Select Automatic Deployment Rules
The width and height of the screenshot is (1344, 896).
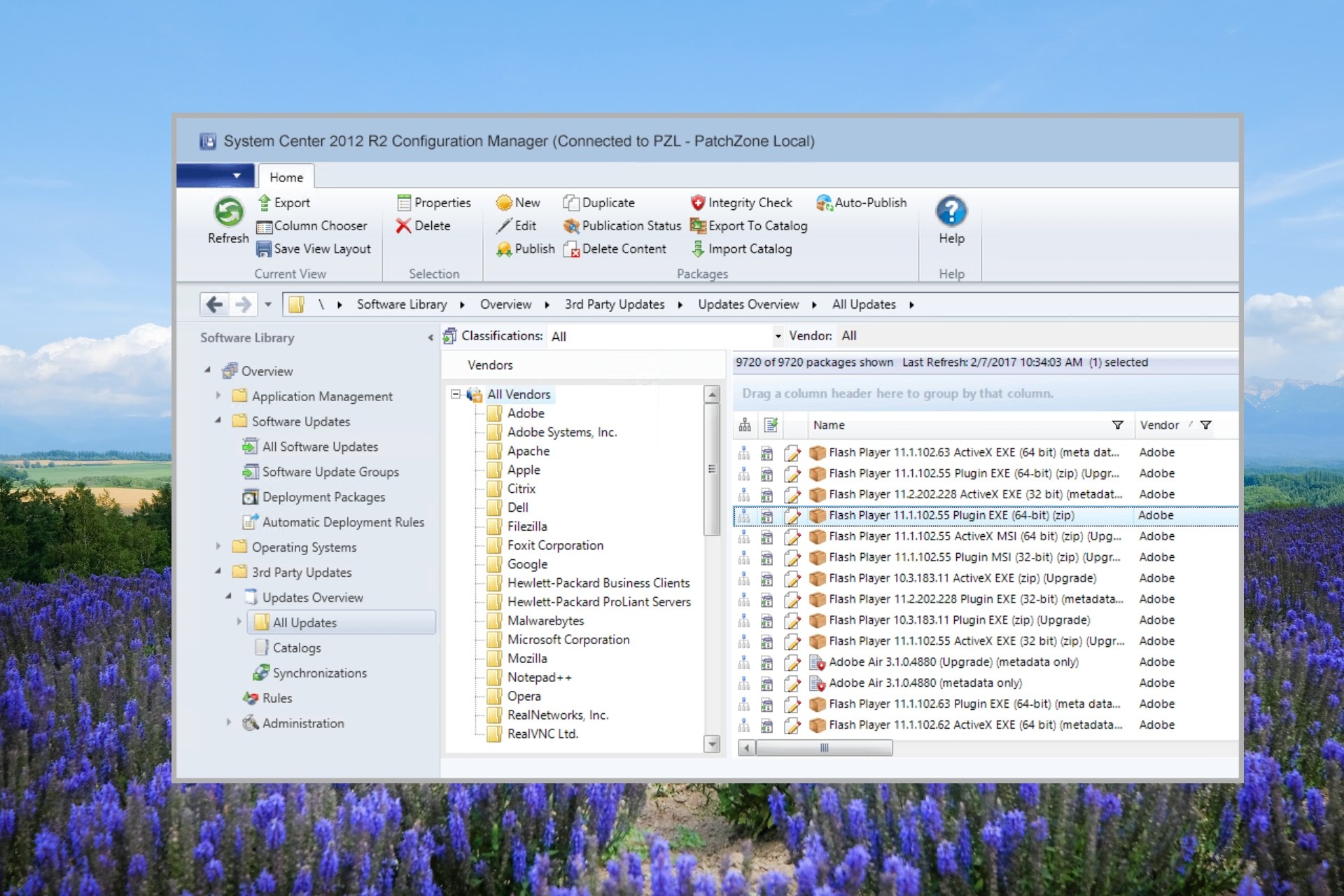pyautogui.click(x=333, y=522)
